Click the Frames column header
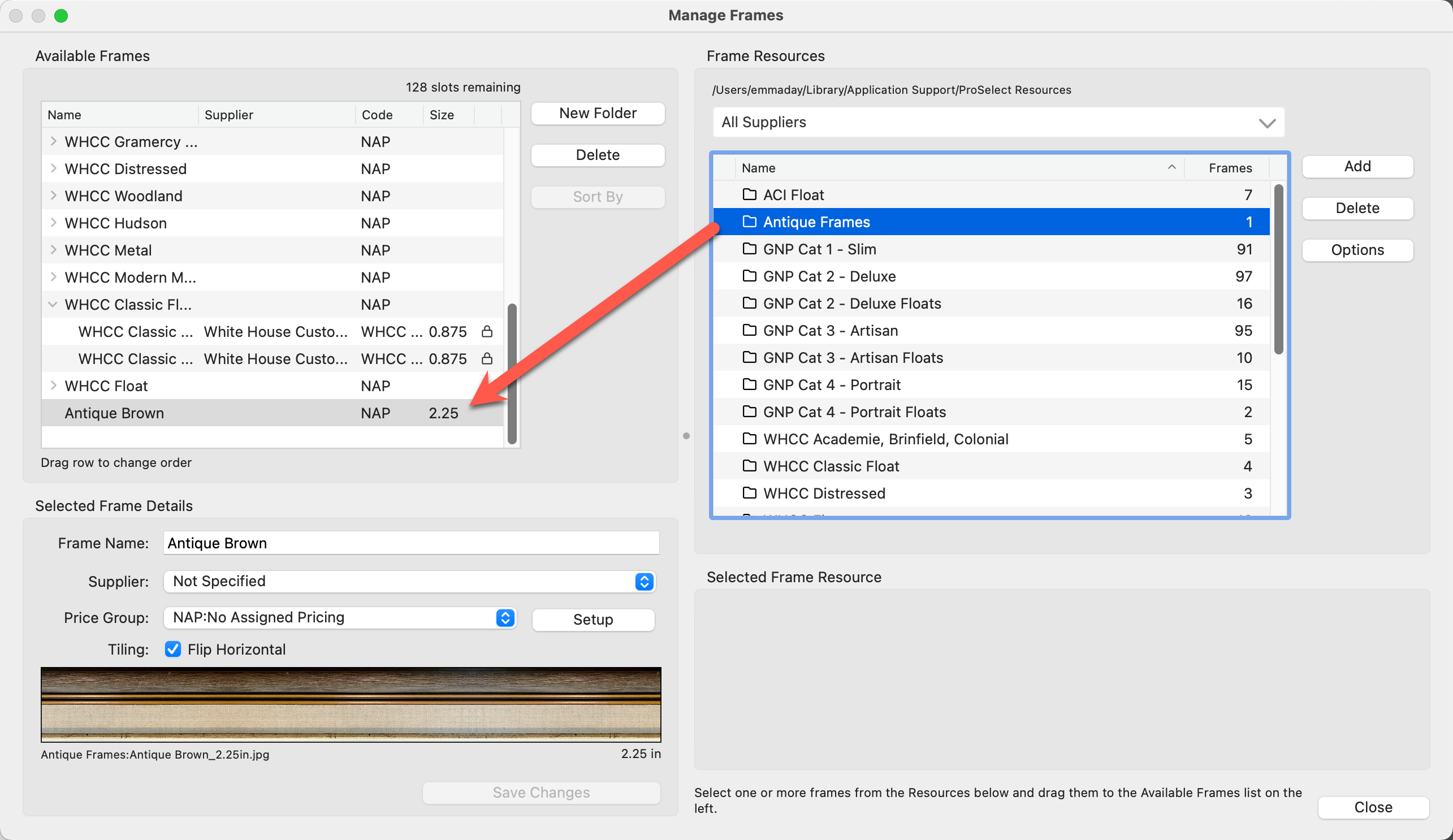Image resolution: width=1453 pixels, height=840 pixels. [x=1230, y=168]
